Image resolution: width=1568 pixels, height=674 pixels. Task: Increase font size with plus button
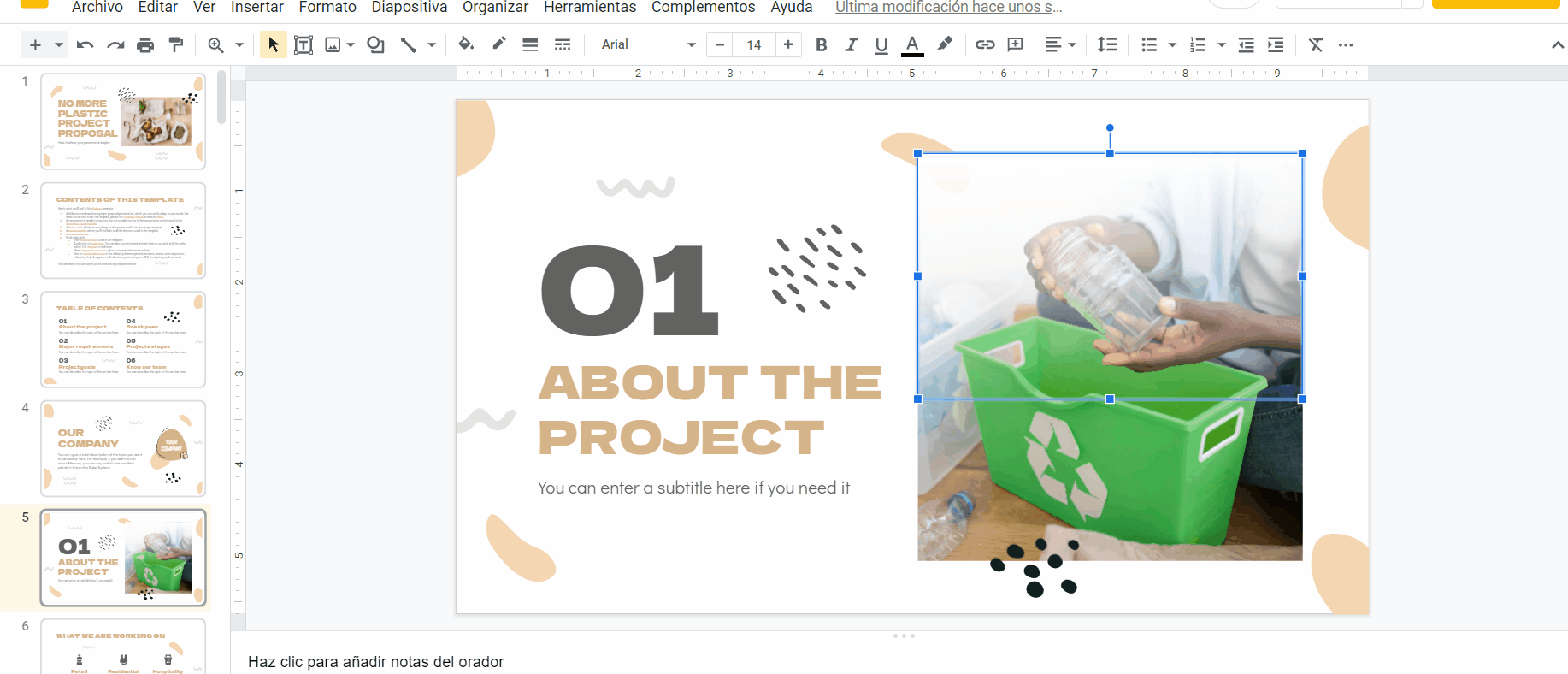[x=787, y=44]
